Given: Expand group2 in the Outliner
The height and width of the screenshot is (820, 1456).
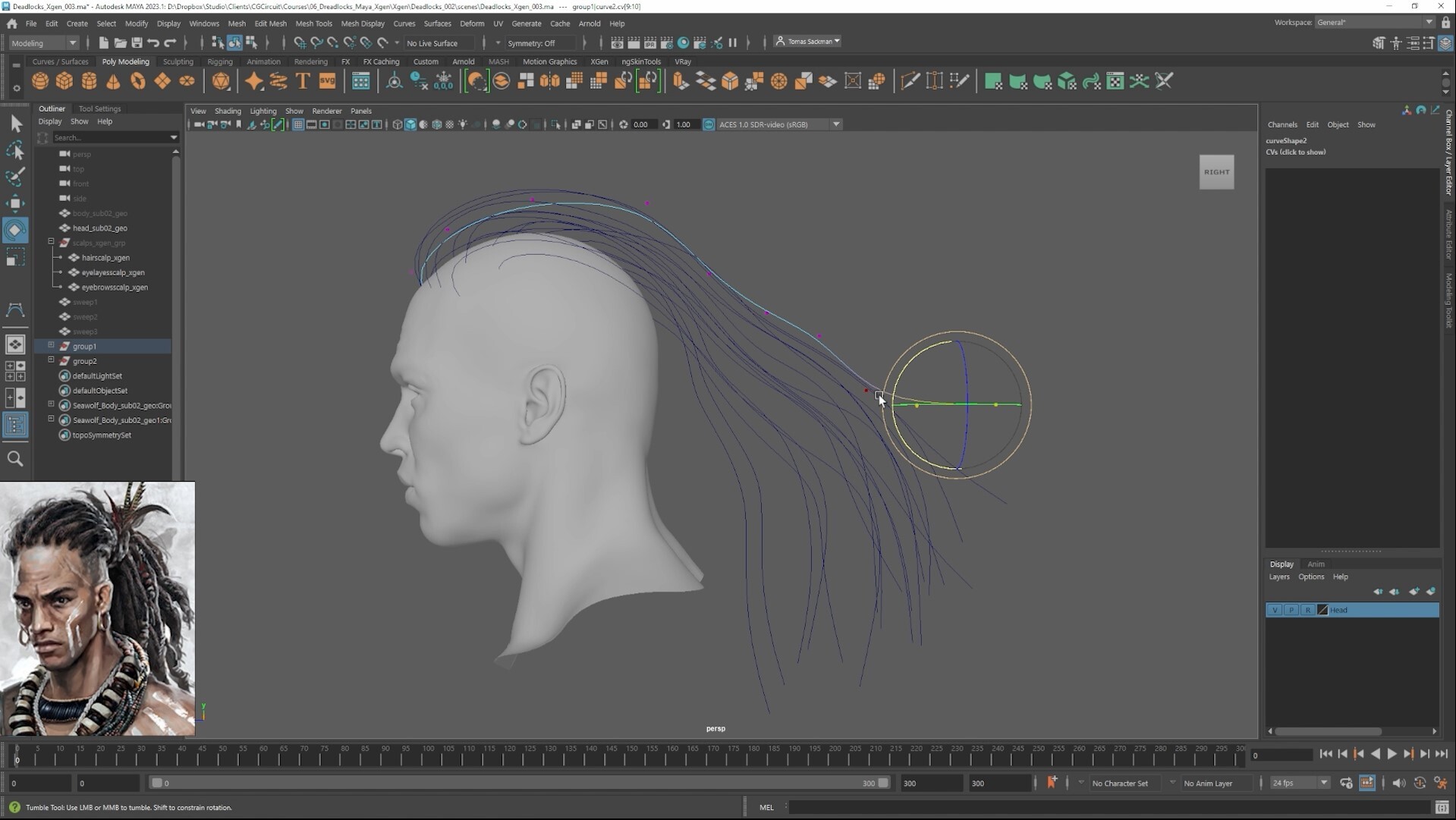Looking at the screenshot, I should tap(51, 361).
